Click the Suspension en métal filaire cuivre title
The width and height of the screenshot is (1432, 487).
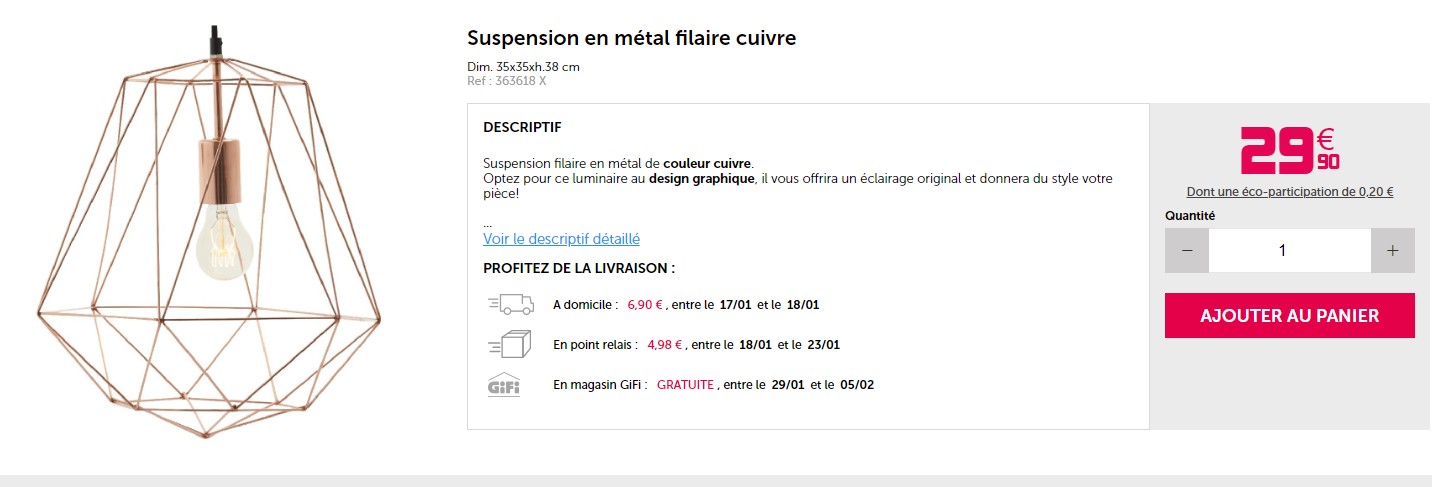coord(631,38)
